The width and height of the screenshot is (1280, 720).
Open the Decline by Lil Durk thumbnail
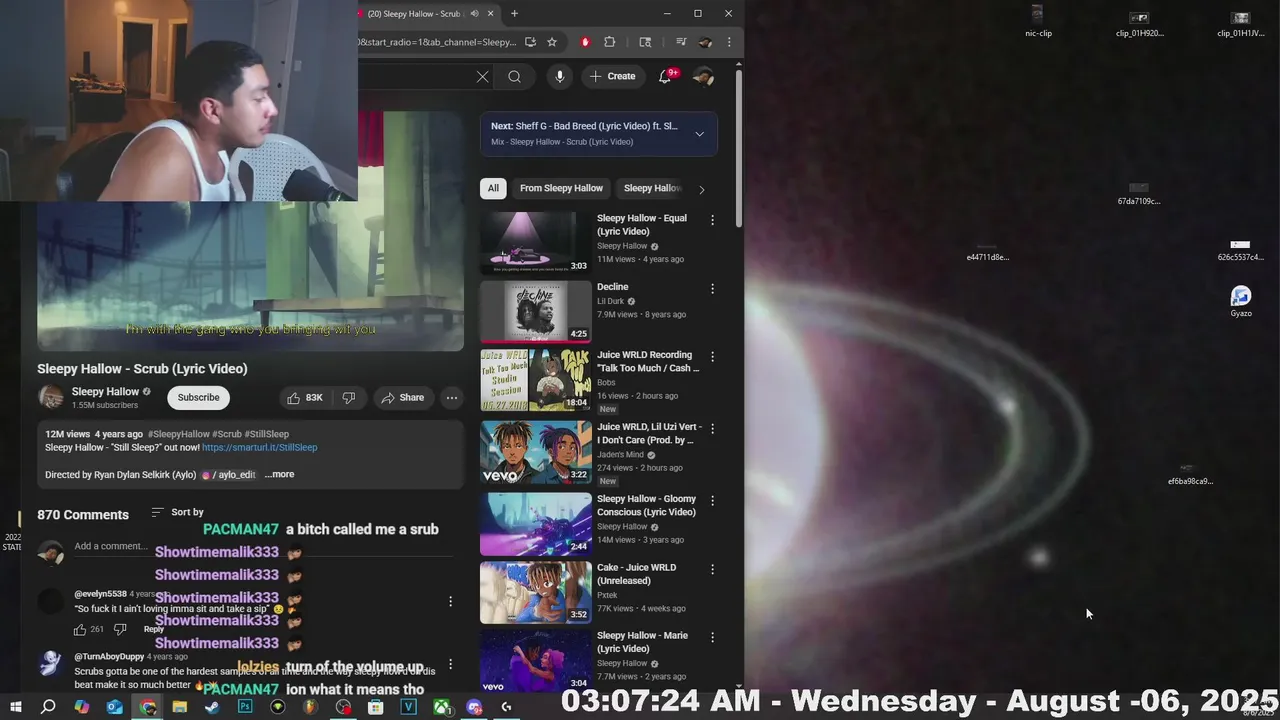pyautogui.click(x=536, y=311)
